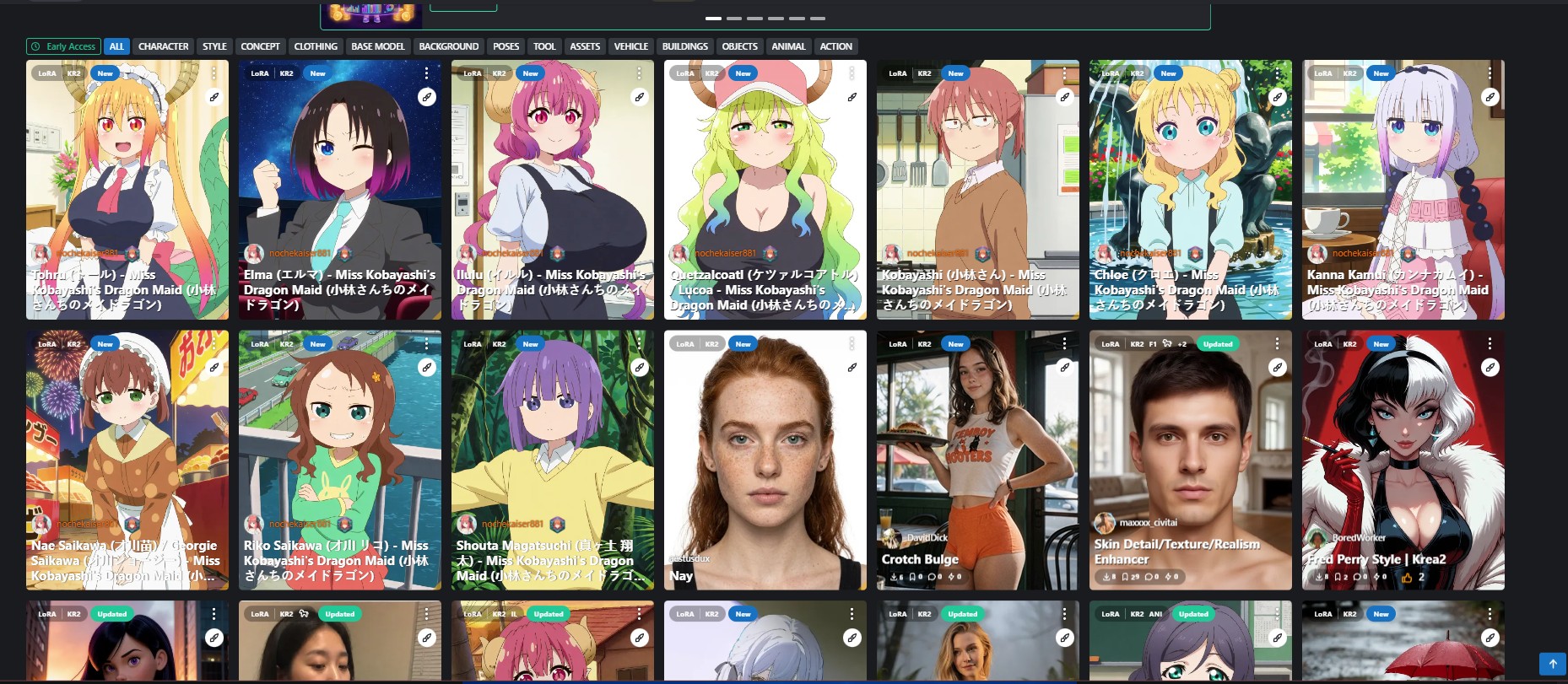Switch to the VEHICLE category

click(631, 46)
